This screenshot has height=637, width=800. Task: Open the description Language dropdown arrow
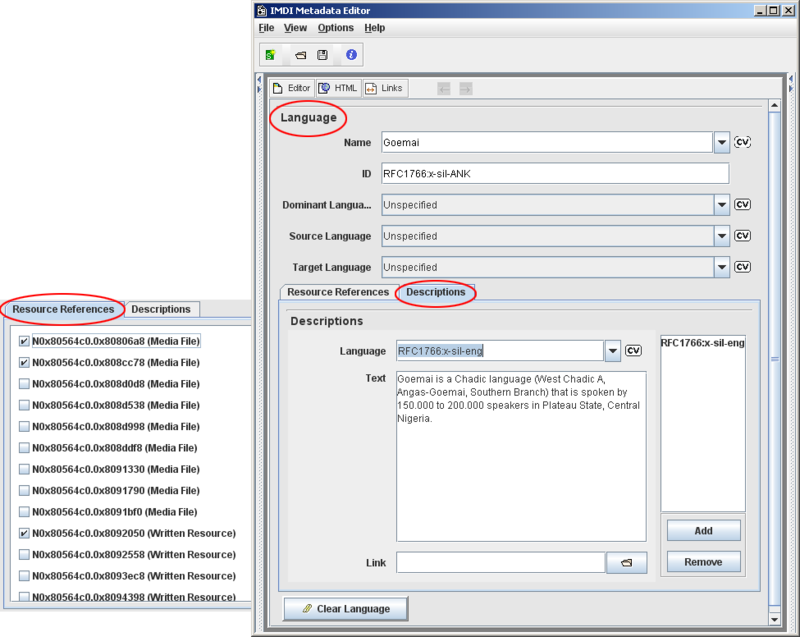click(612, 351)
